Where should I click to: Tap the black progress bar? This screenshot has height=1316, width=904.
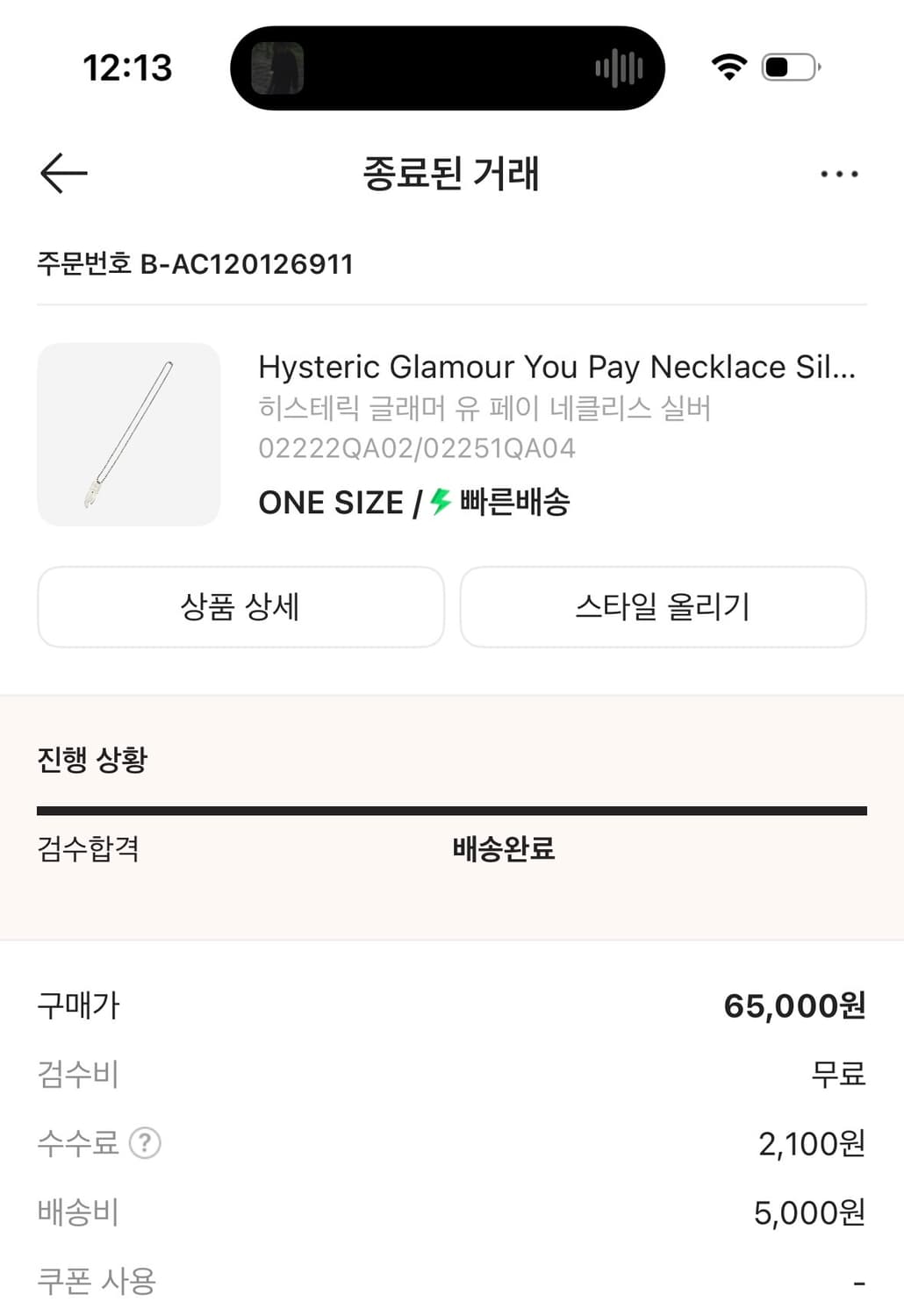[451, 811]
